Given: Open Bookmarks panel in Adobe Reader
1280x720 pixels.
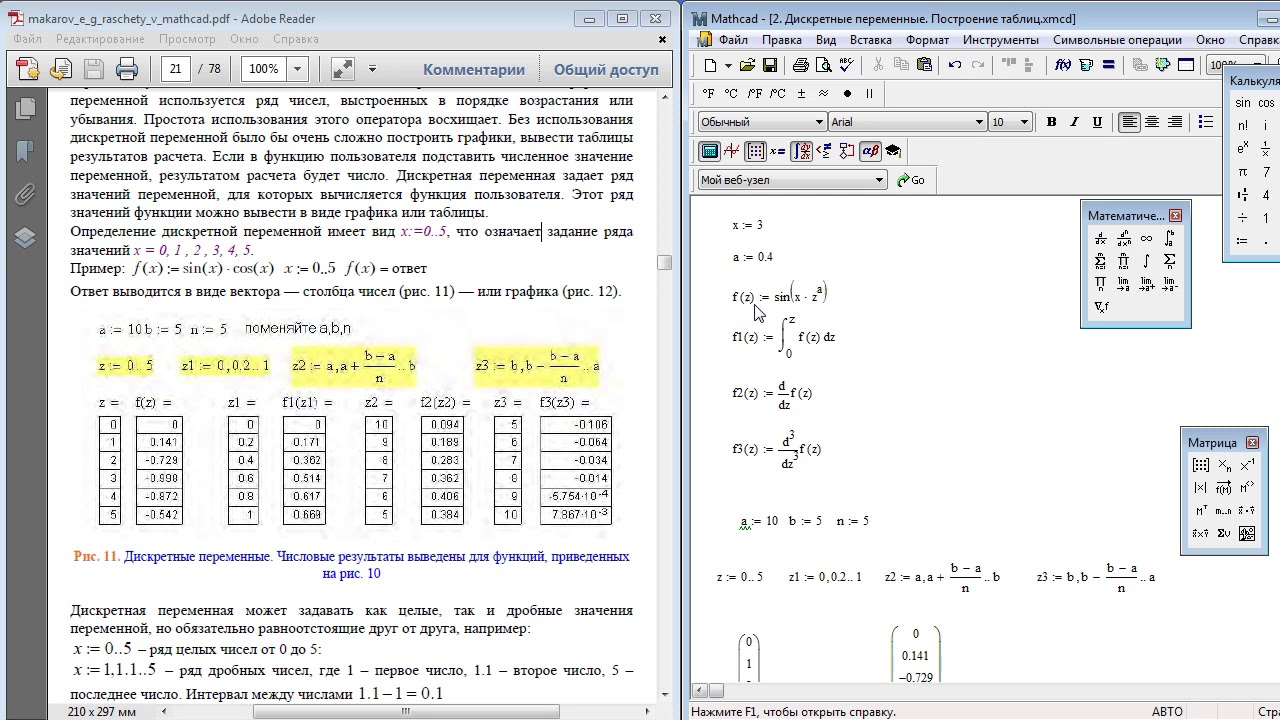Looking at the screenshot, I should tap(25, 151).
